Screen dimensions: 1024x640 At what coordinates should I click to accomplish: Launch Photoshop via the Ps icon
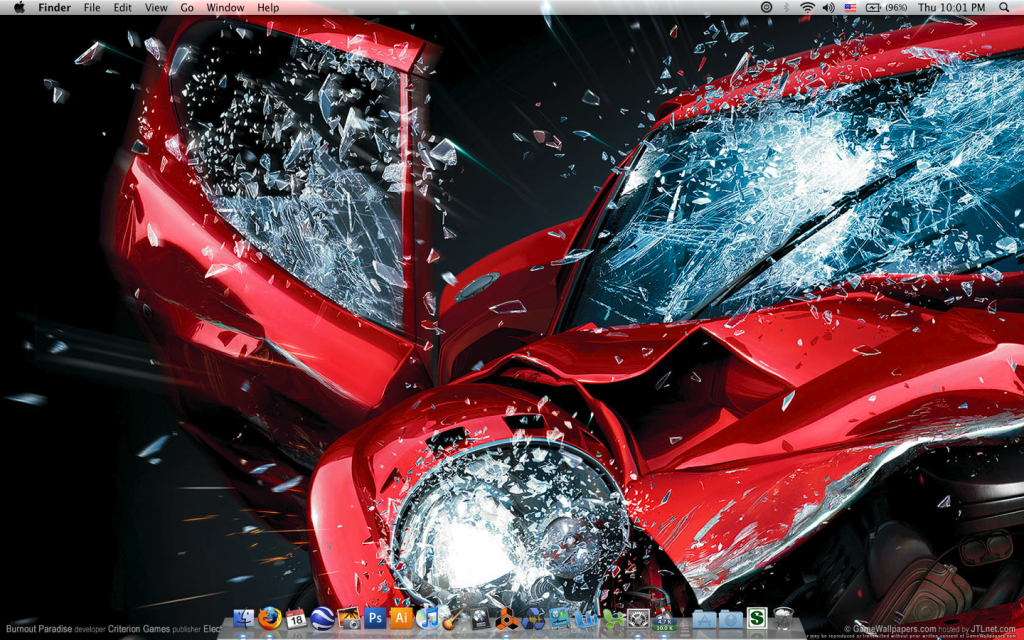(375, 618)
